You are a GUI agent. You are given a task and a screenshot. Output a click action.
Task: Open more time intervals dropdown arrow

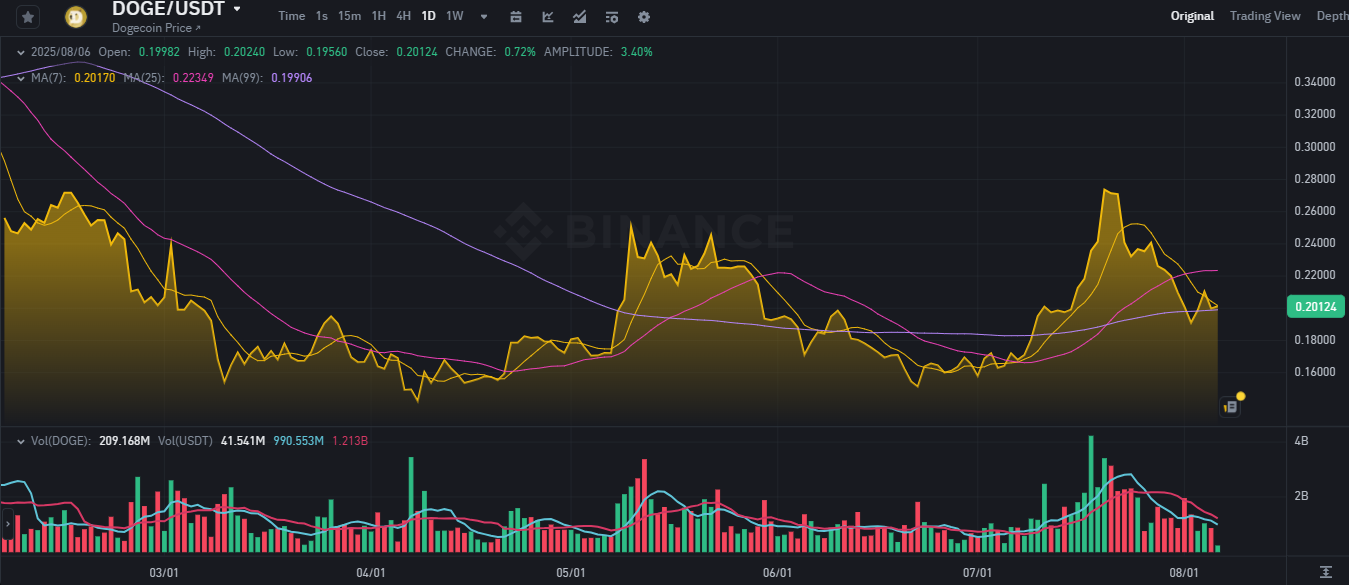[x=484, y=16]
